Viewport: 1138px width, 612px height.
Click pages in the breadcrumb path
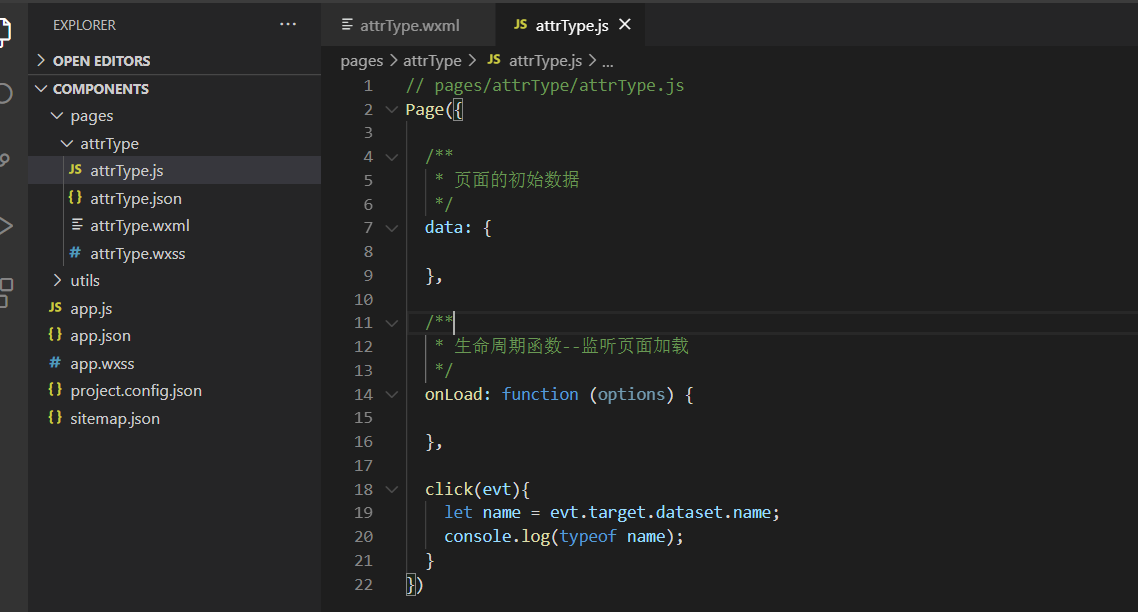tap(361, 61)
